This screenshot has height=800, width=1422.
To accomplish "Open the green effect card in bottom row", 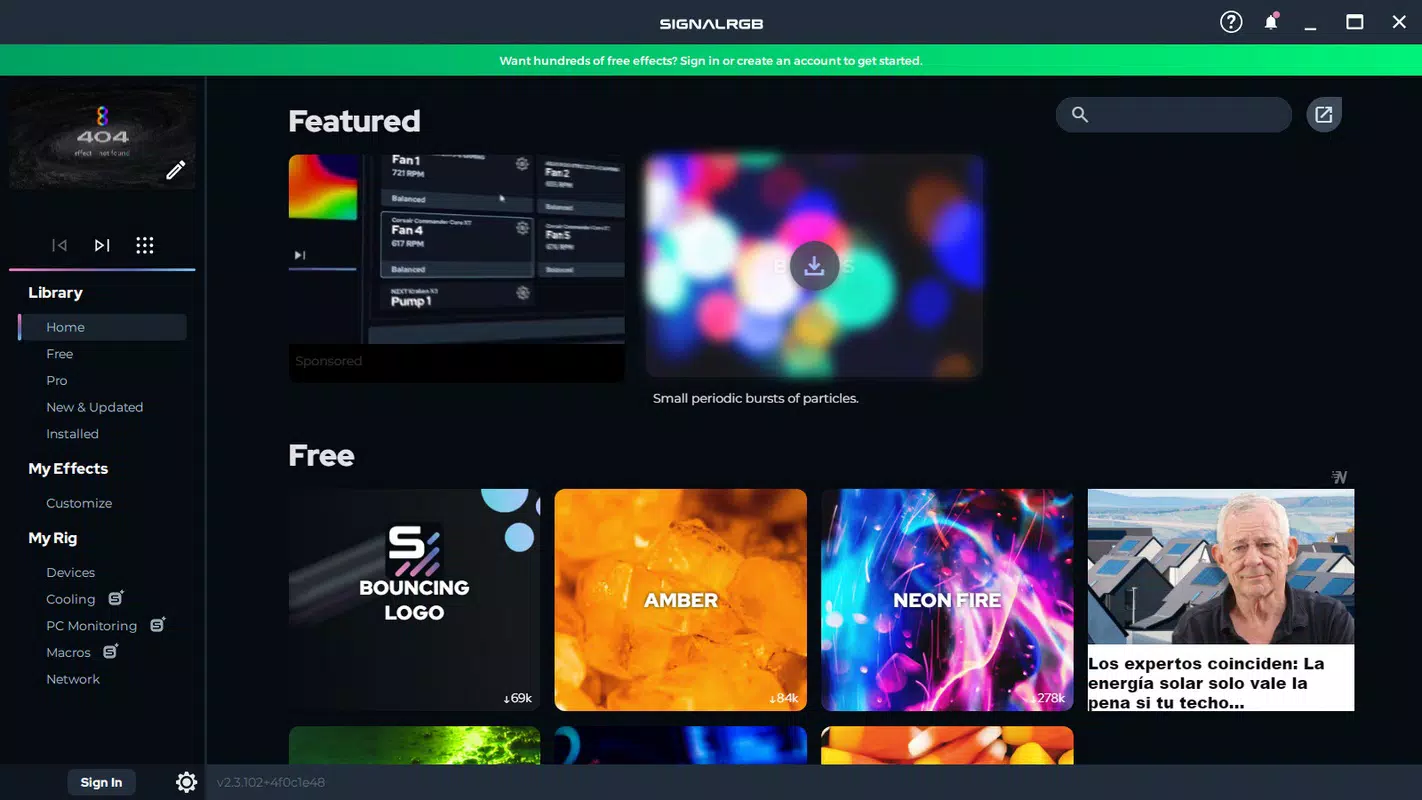I will (x=414, y=746).
